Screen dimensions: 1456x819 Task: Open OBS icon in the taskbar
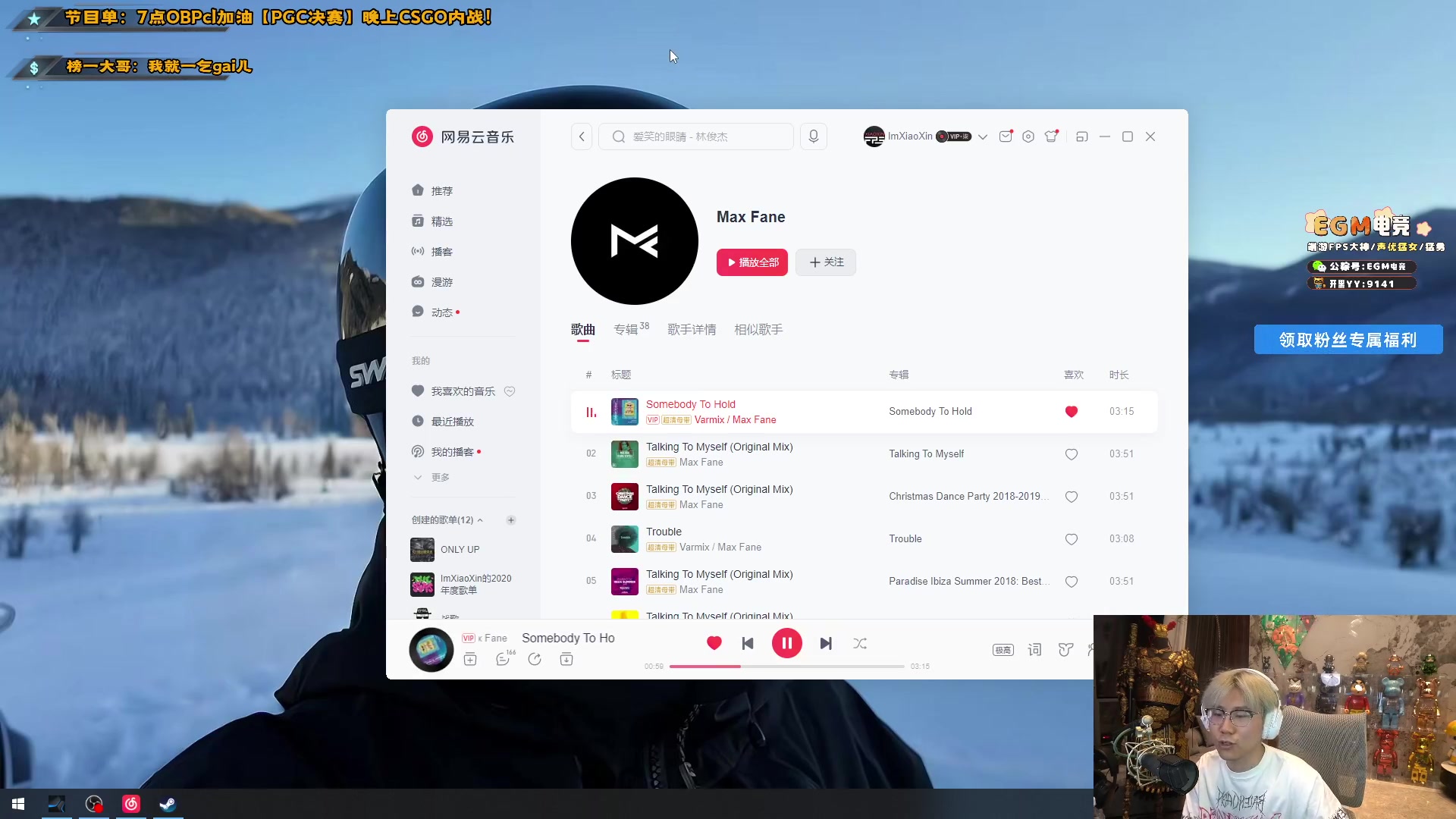(x=94, y=804)
